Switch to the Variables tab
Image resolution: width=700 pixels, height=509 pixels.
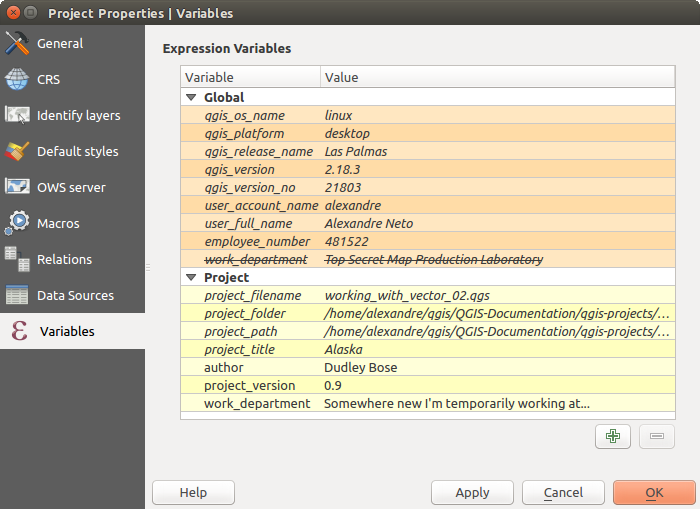click(x=66, y=331)
